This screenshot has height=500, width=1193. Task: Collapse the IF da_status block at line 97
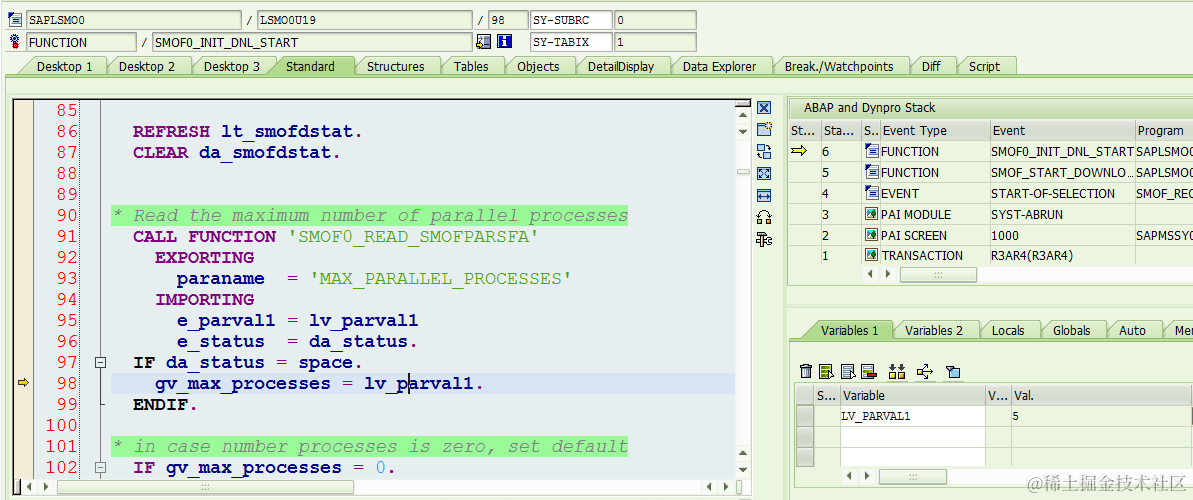[x=99, y=362]
